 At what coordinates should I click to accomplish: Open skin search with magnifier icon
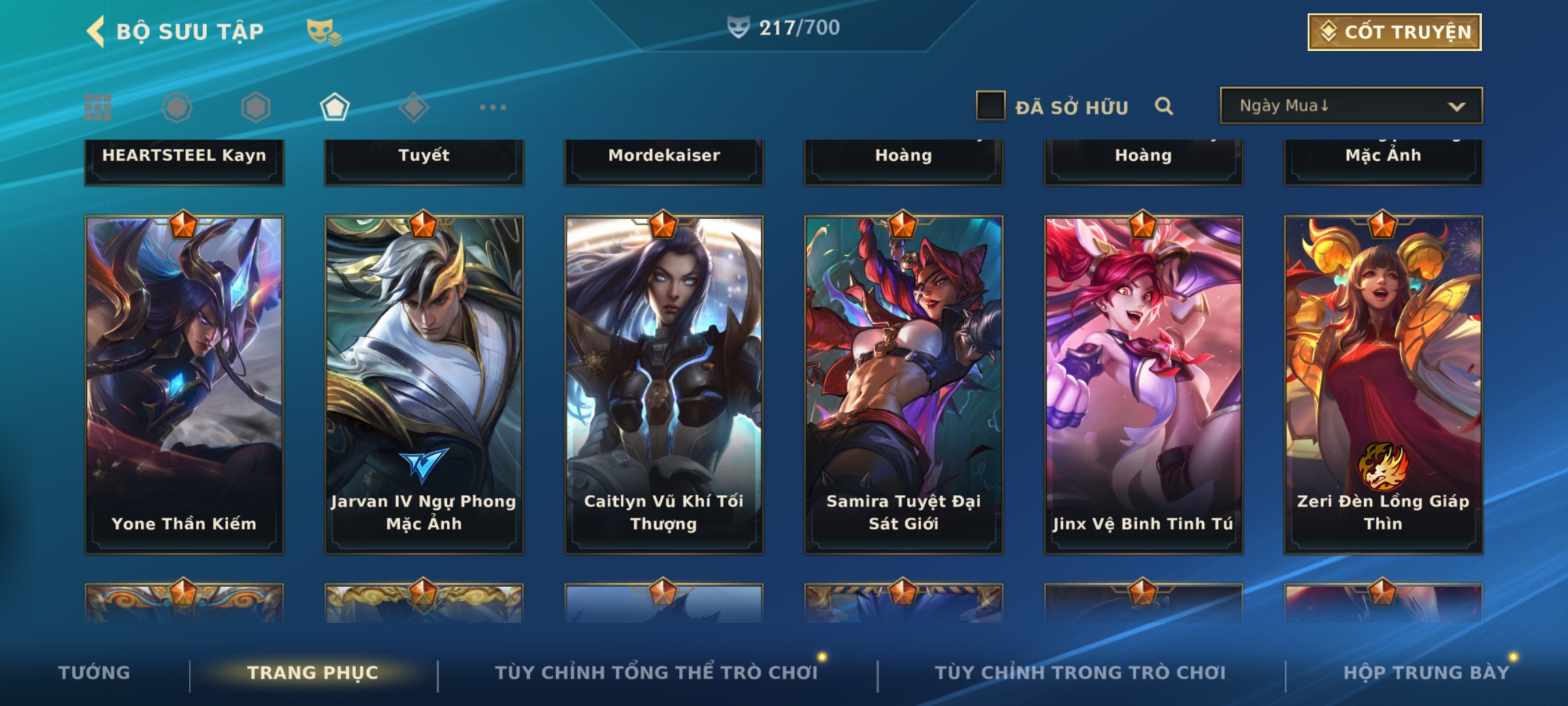pyautogui.click(x=1164, y=106)
